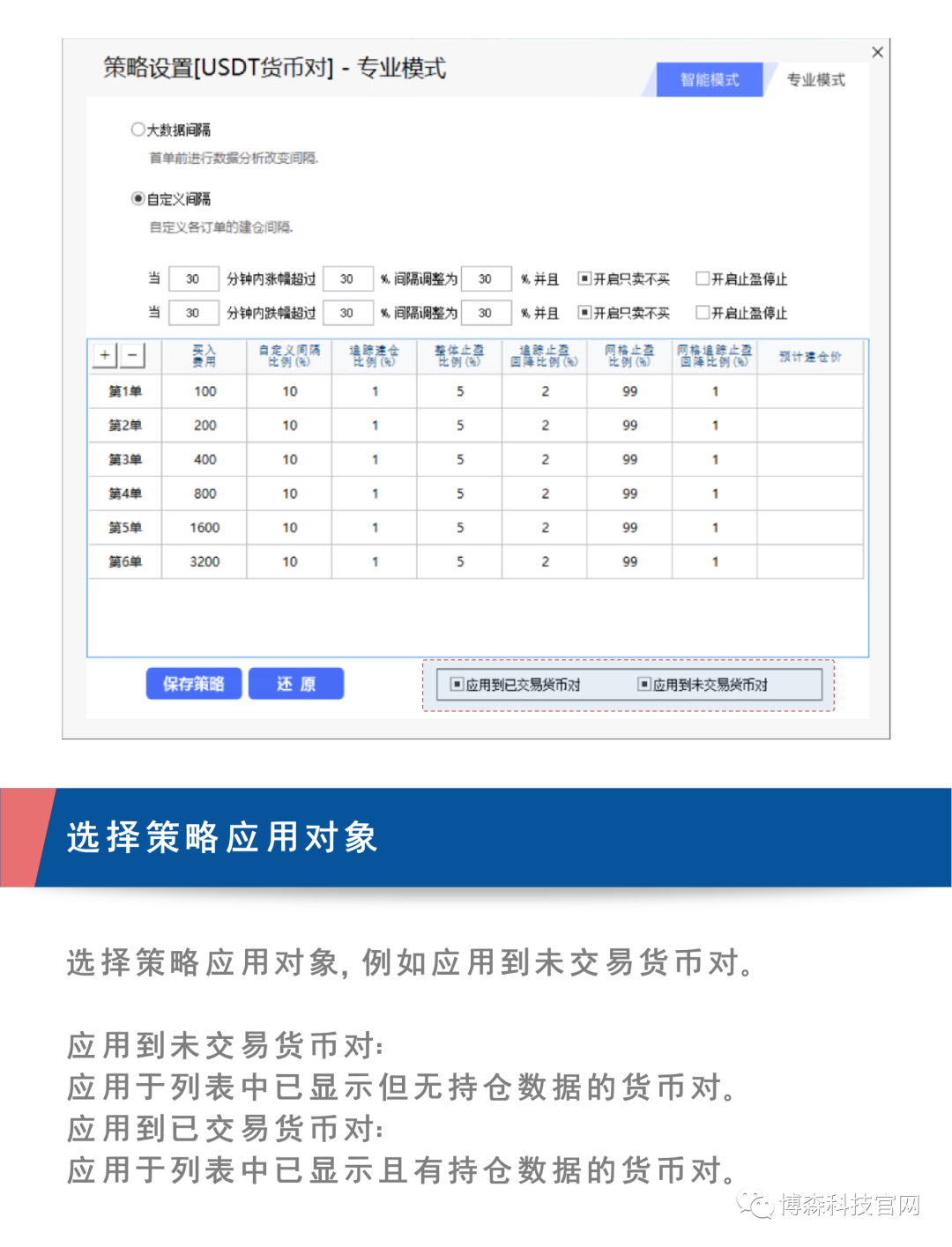The height and width of the screenshot is (1247, 952).
Task: Click the minutes field in 涨幅 row
Action: [x=193, y=278]
